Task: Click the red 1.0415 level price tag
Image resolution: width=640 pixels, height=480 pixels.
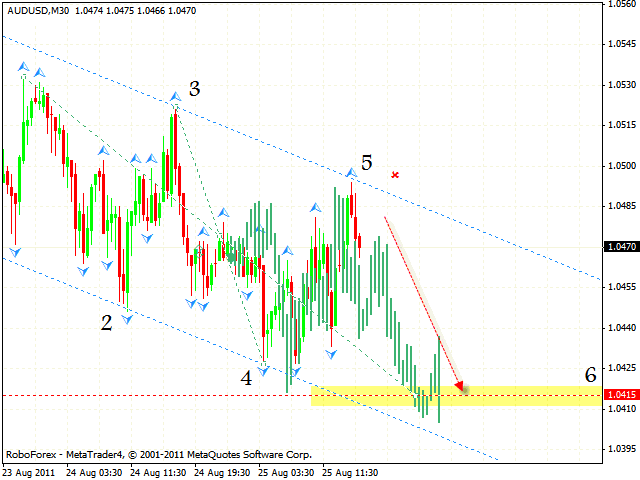Action: [622, 395]
